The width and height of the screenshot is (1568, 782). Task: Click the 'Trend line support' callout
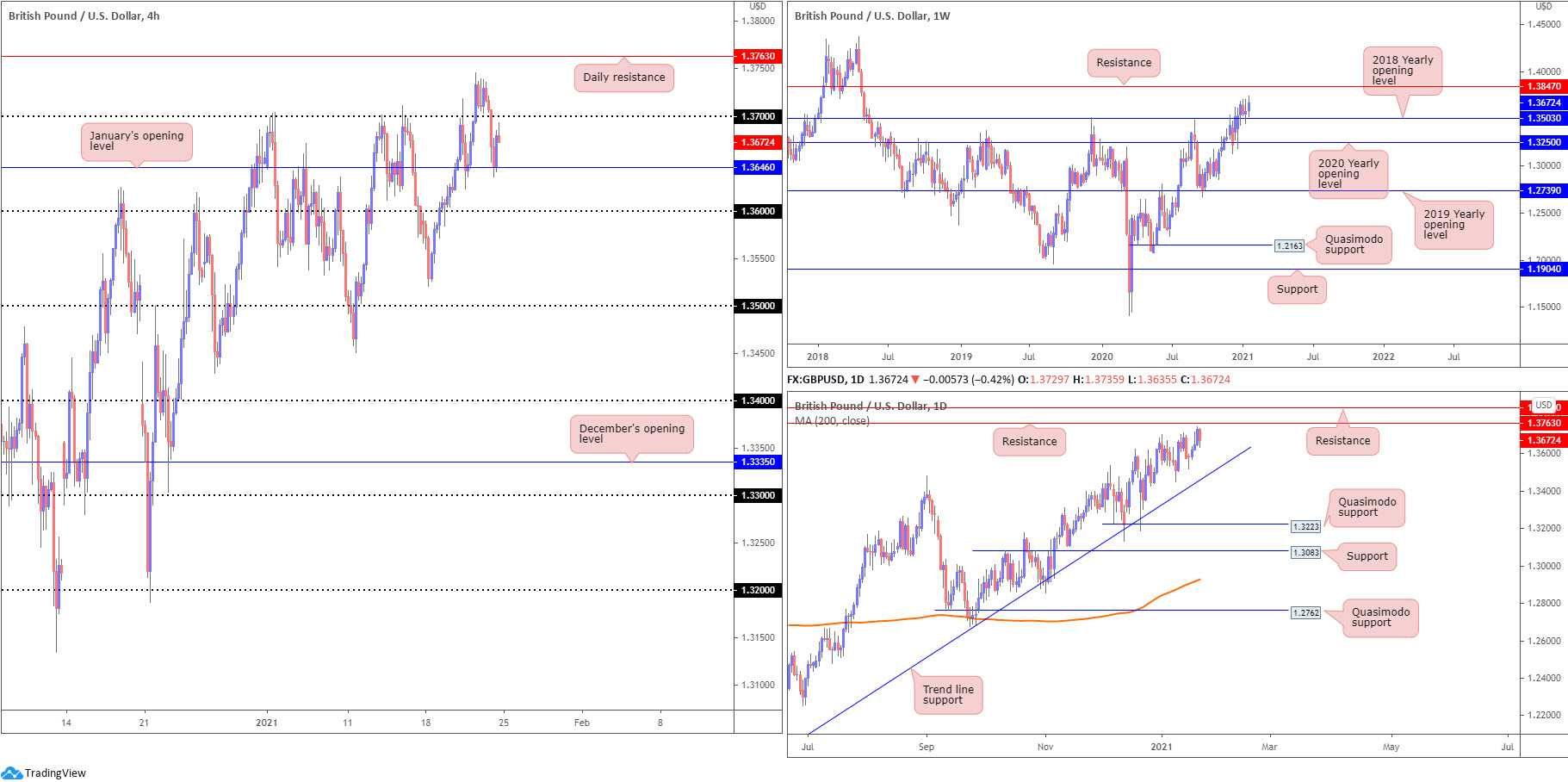click(x=948, y=695)
